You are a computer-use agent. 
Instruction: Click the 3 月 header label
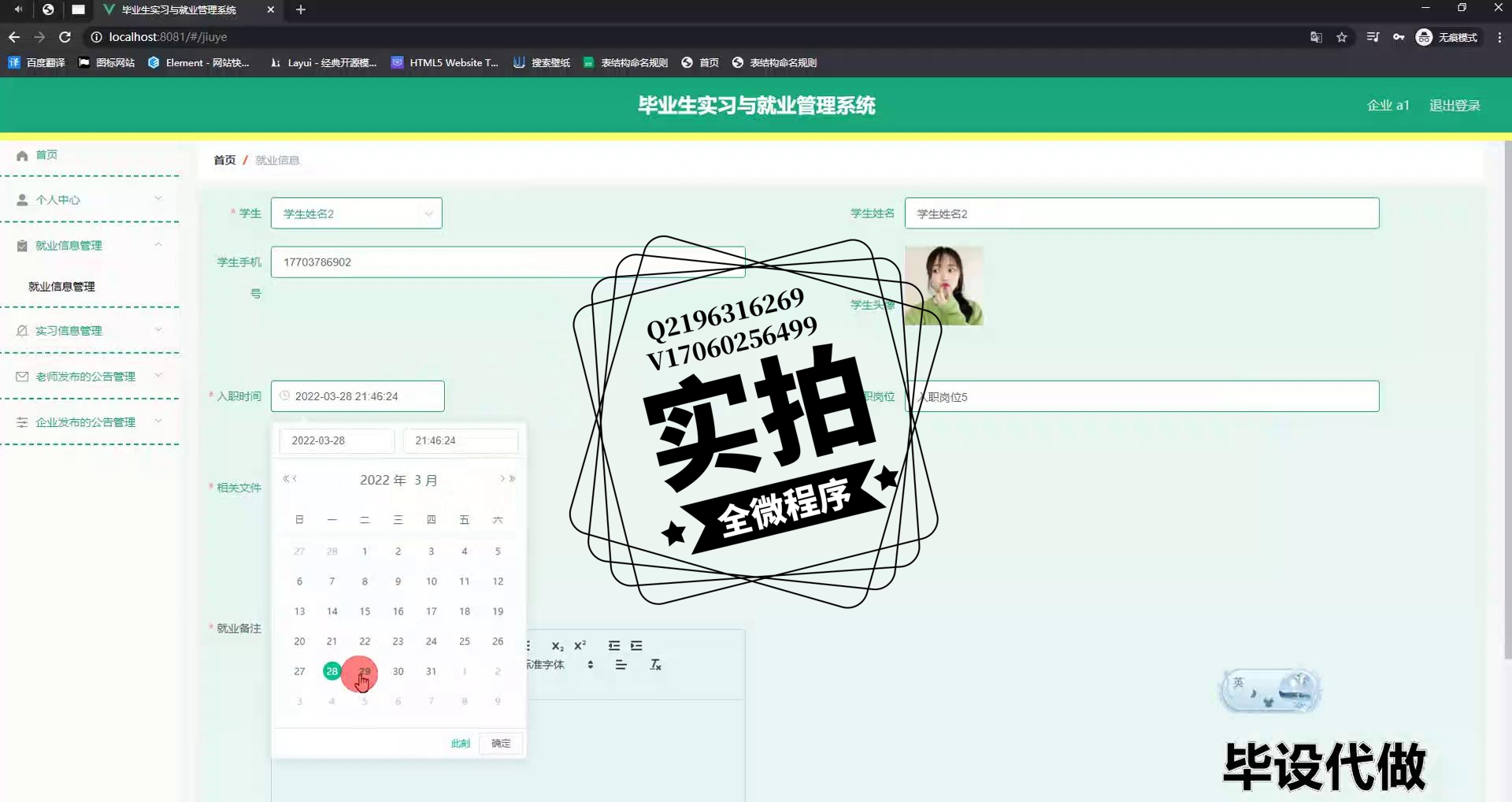coord(426,480)
